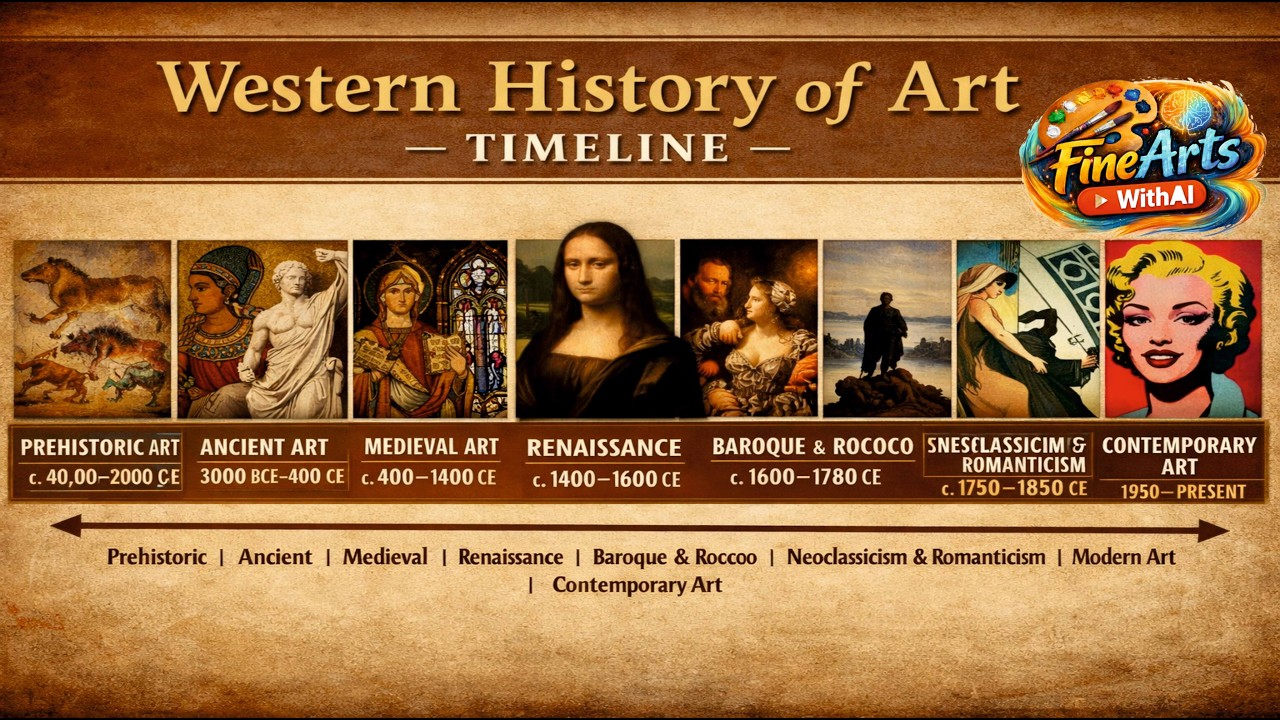Click 'Renaissance' in the bottom period list
The width and height of the screenshot is (1280, 720).
point(511,557)
